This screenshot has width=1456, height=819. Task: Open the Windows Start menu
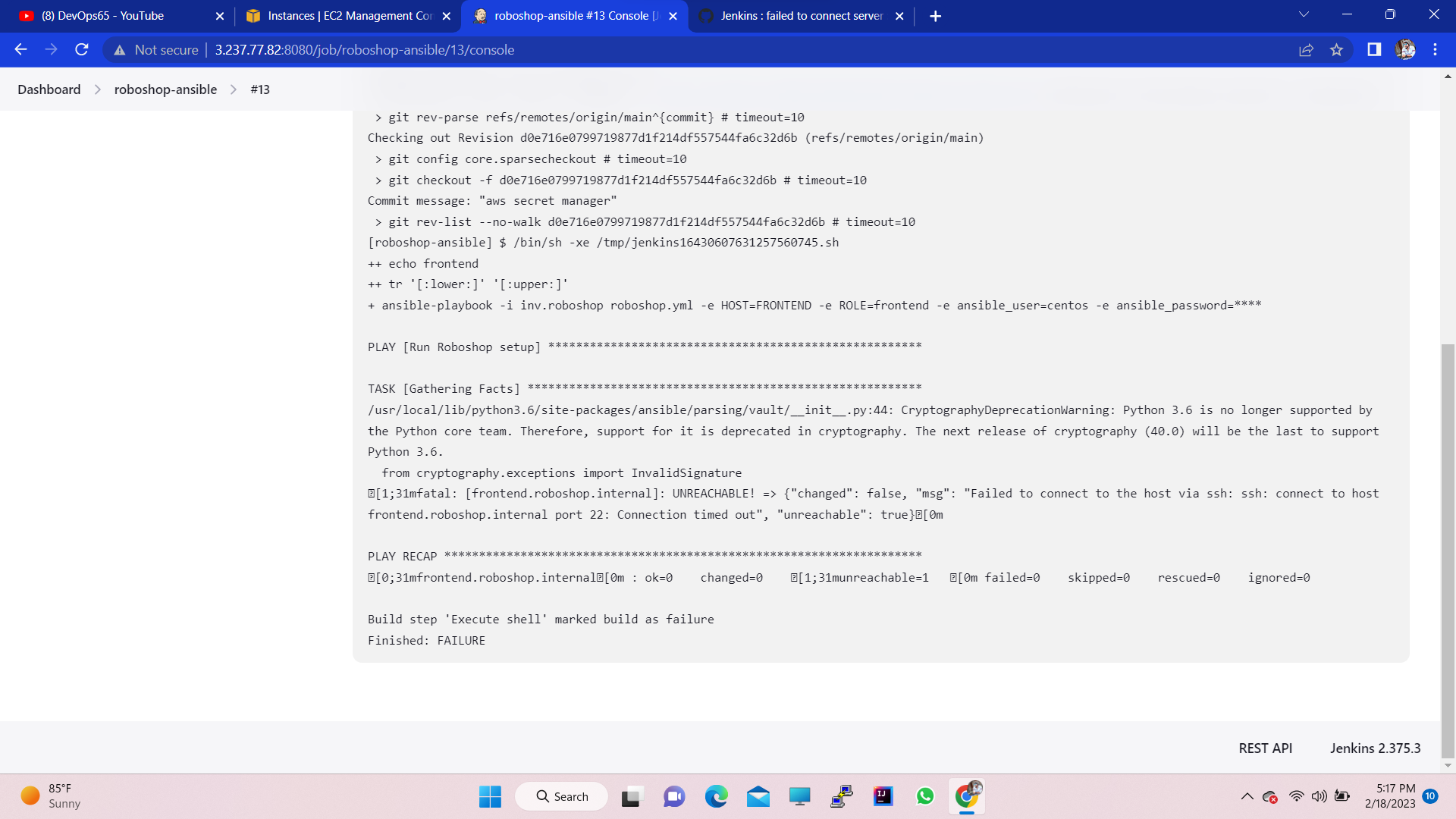point(490,796)
